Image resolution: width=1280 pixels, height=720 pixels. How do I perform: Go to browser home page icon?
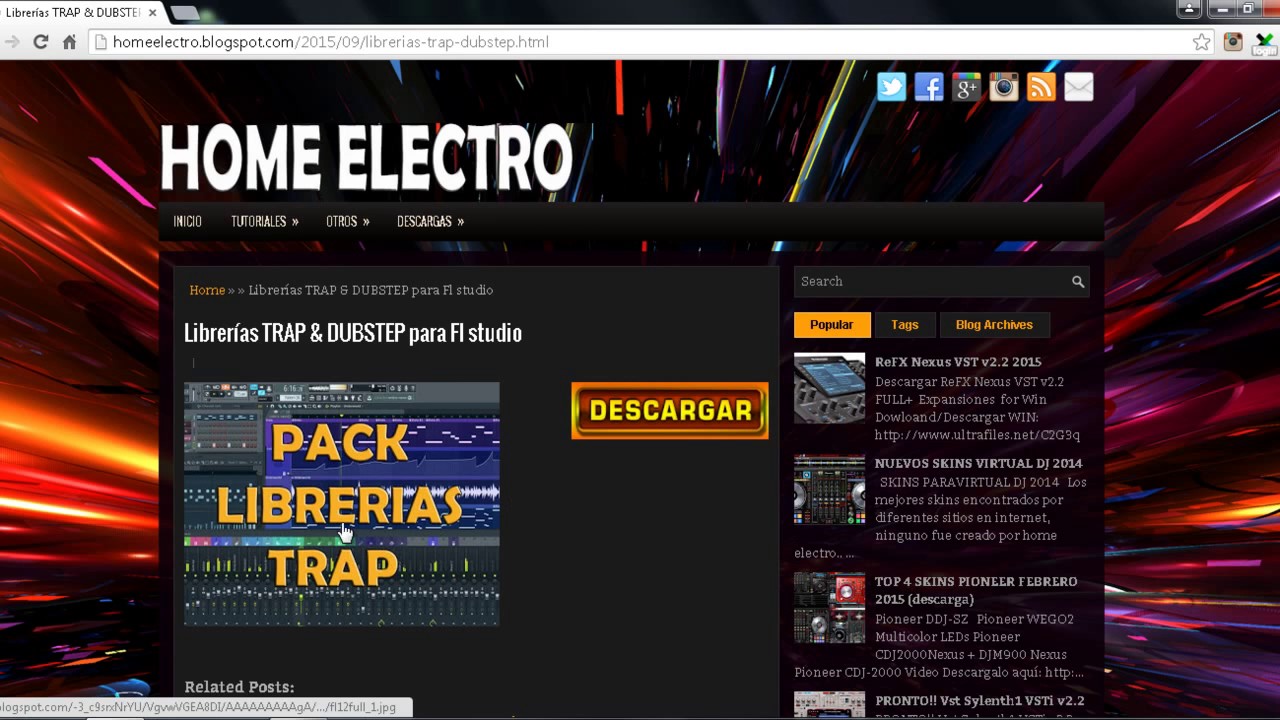69,42
